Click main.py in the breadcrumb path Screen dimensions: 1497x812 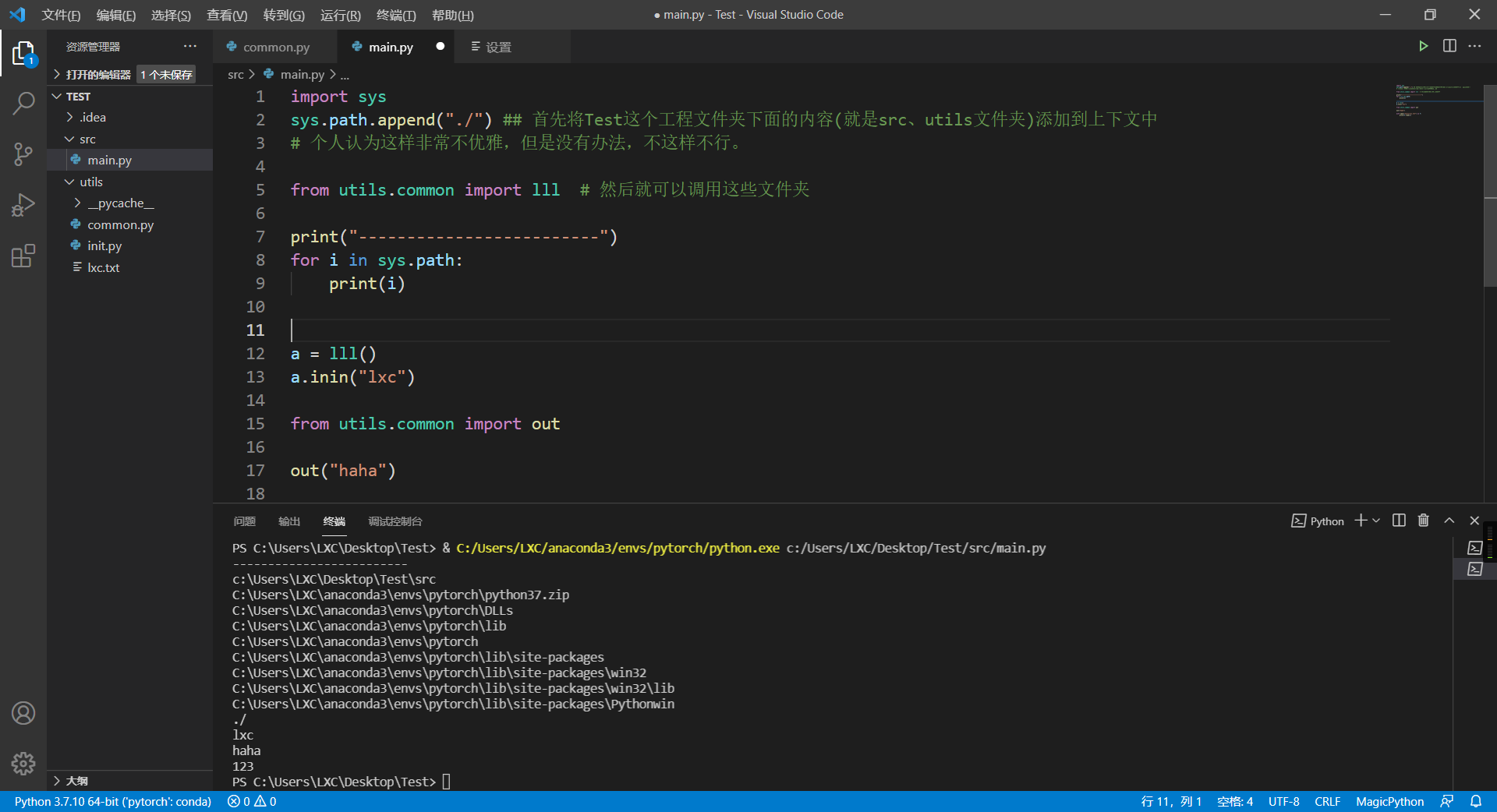click(x=302, y=74)
